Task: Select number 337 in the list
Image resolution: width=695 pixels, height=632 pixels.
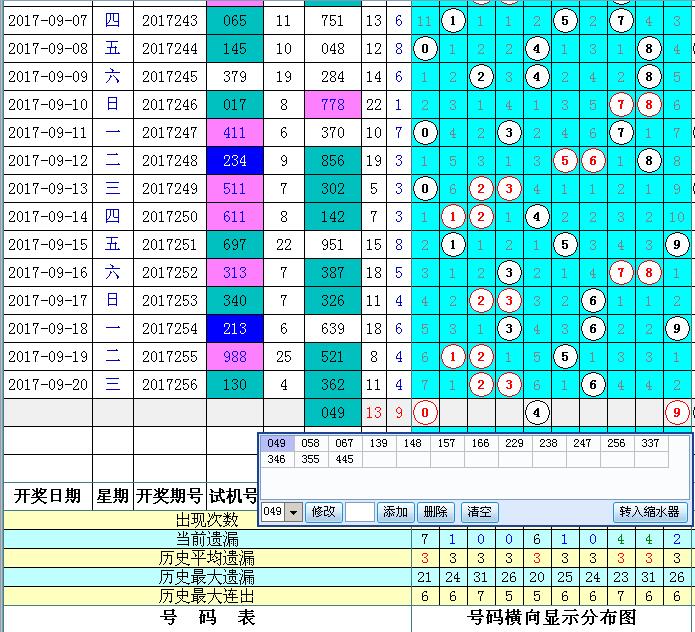Action: [x=651, y=443]
